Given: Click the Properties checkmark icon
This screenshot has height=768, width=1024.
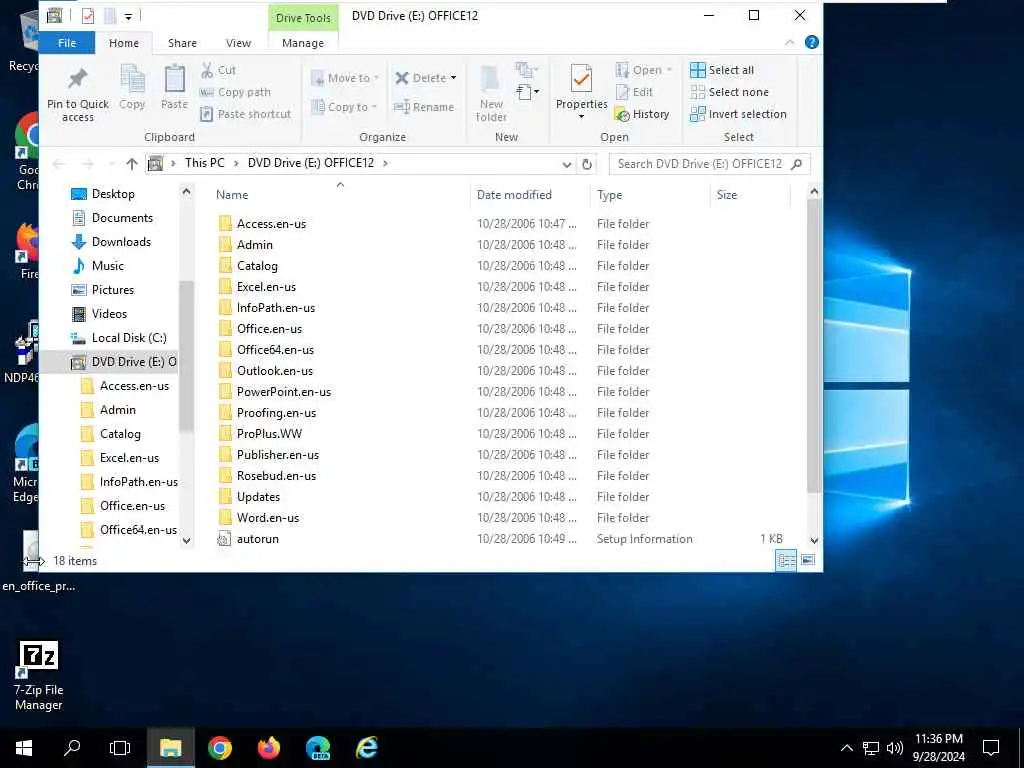Looking at the screenshot, I should tap(581, 79).
